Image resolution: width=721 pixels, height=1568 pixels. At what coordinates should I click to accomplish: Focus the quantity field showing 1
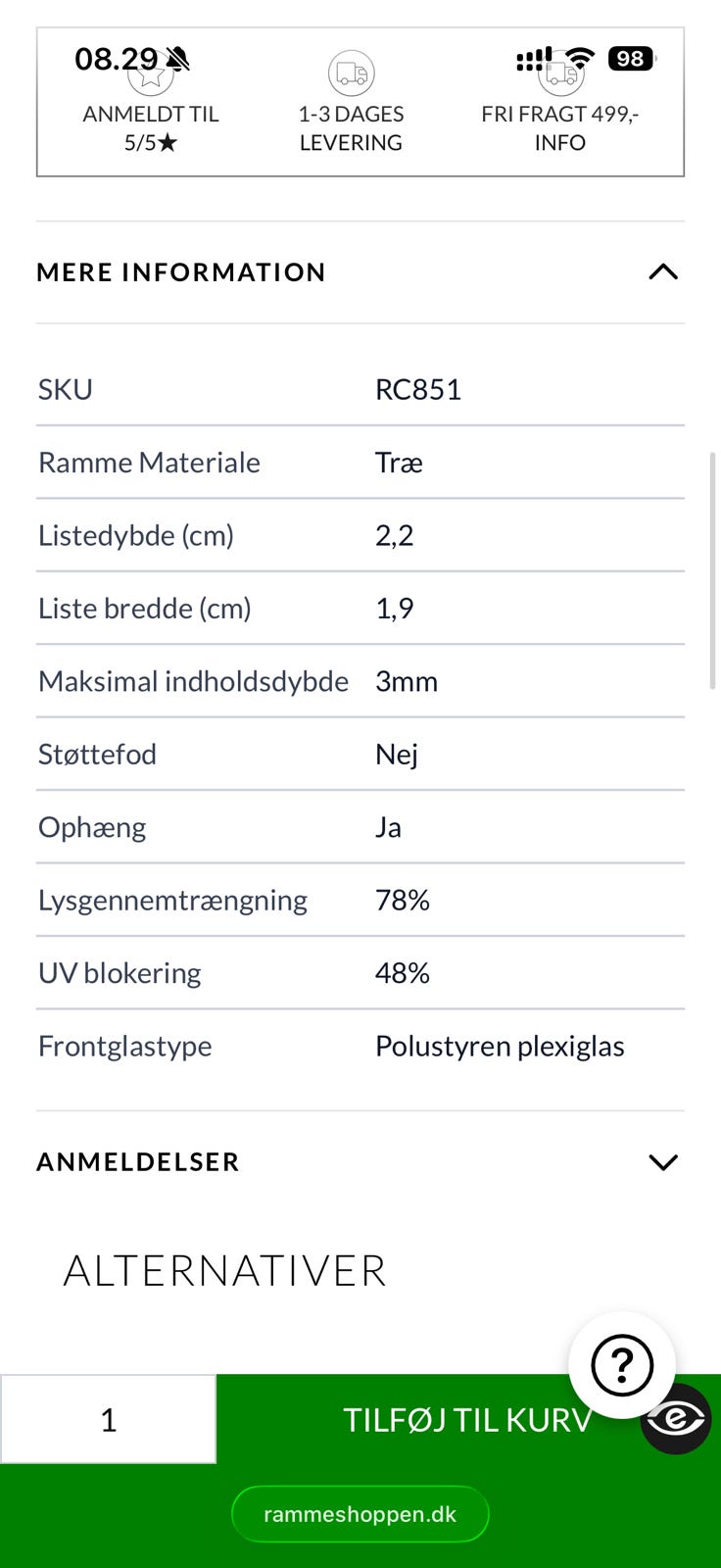tap(108, 1419)
